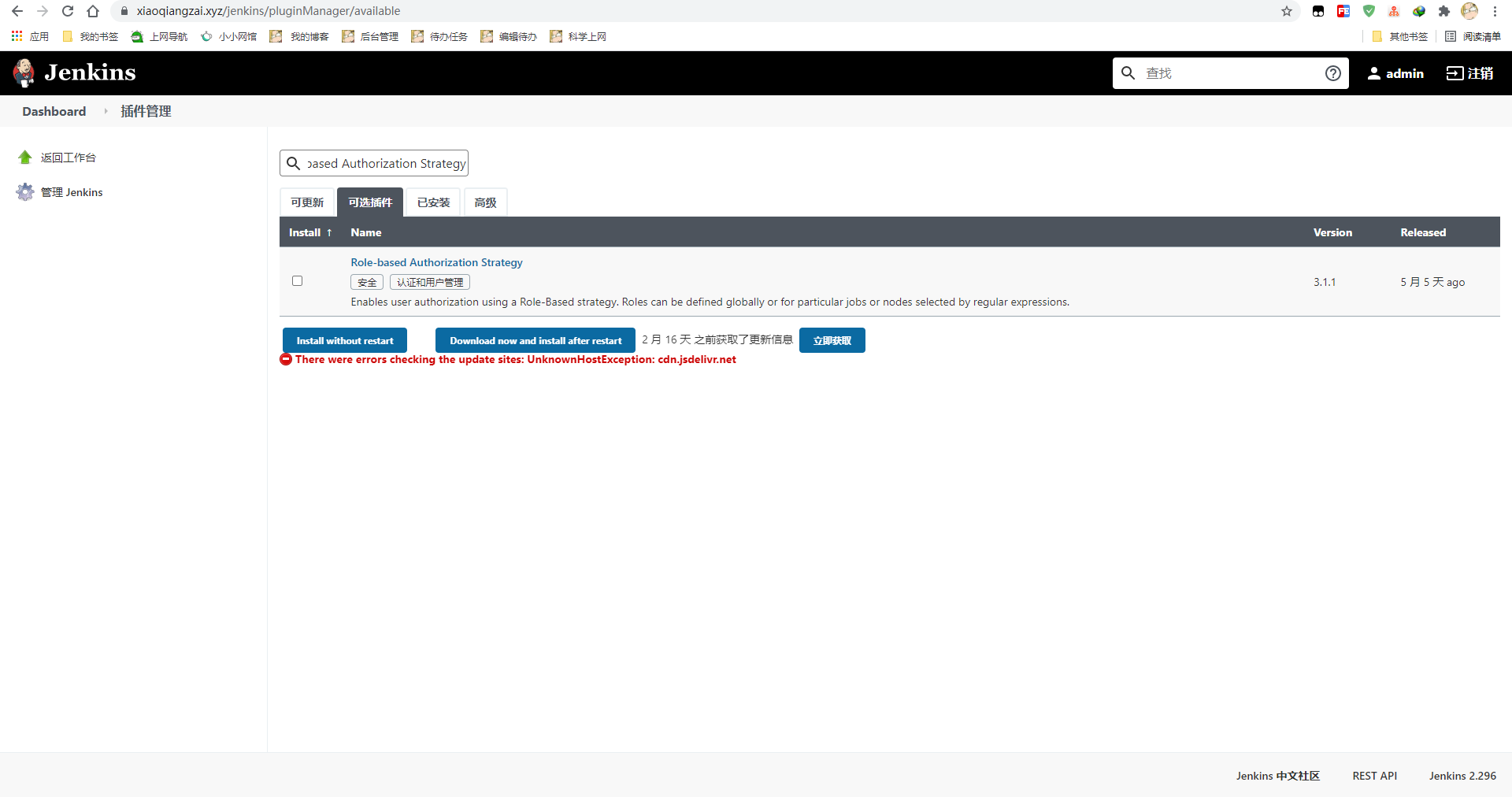The height and width of the screenshot is (797, 1512).
Task: Focus the plugin filter search field
Action: pos(374,163)
